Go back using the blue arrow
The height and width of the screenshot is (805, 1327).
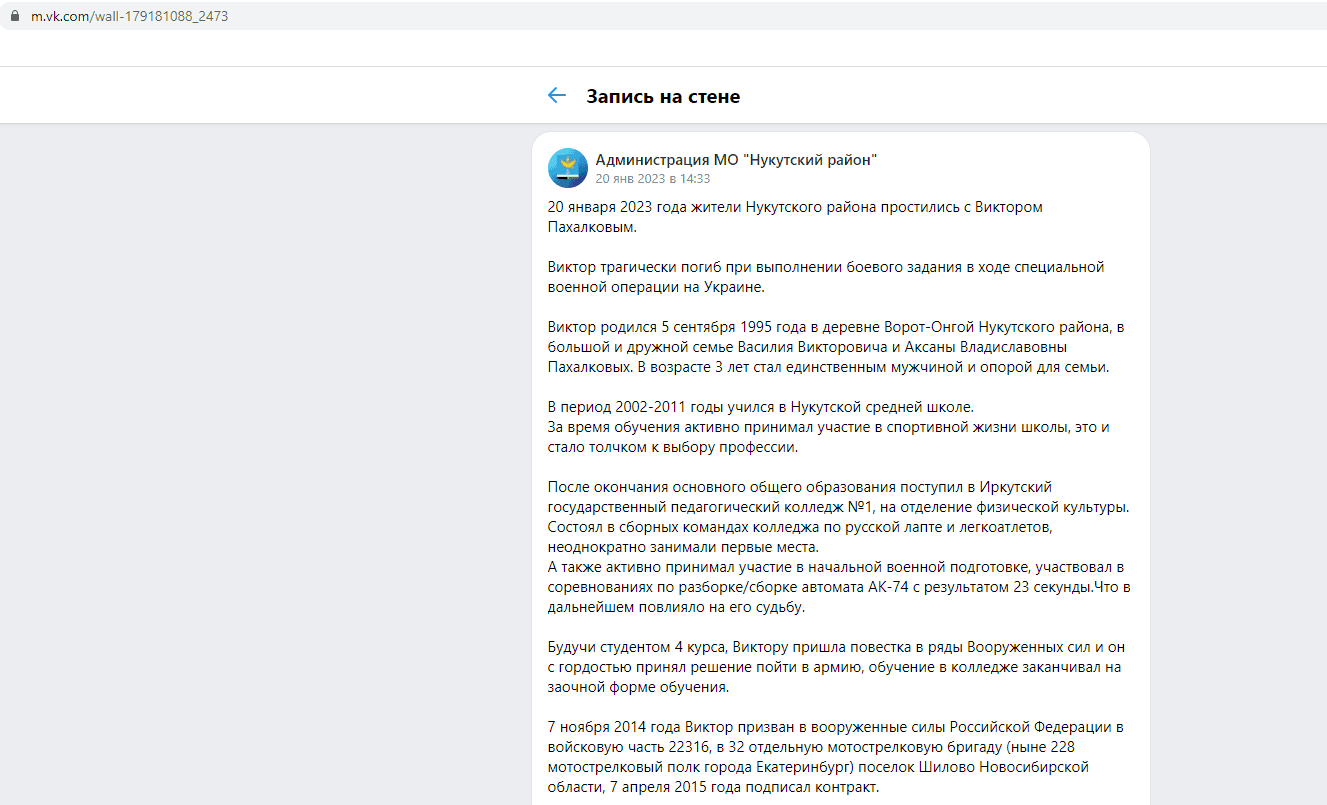click(557, 95)
